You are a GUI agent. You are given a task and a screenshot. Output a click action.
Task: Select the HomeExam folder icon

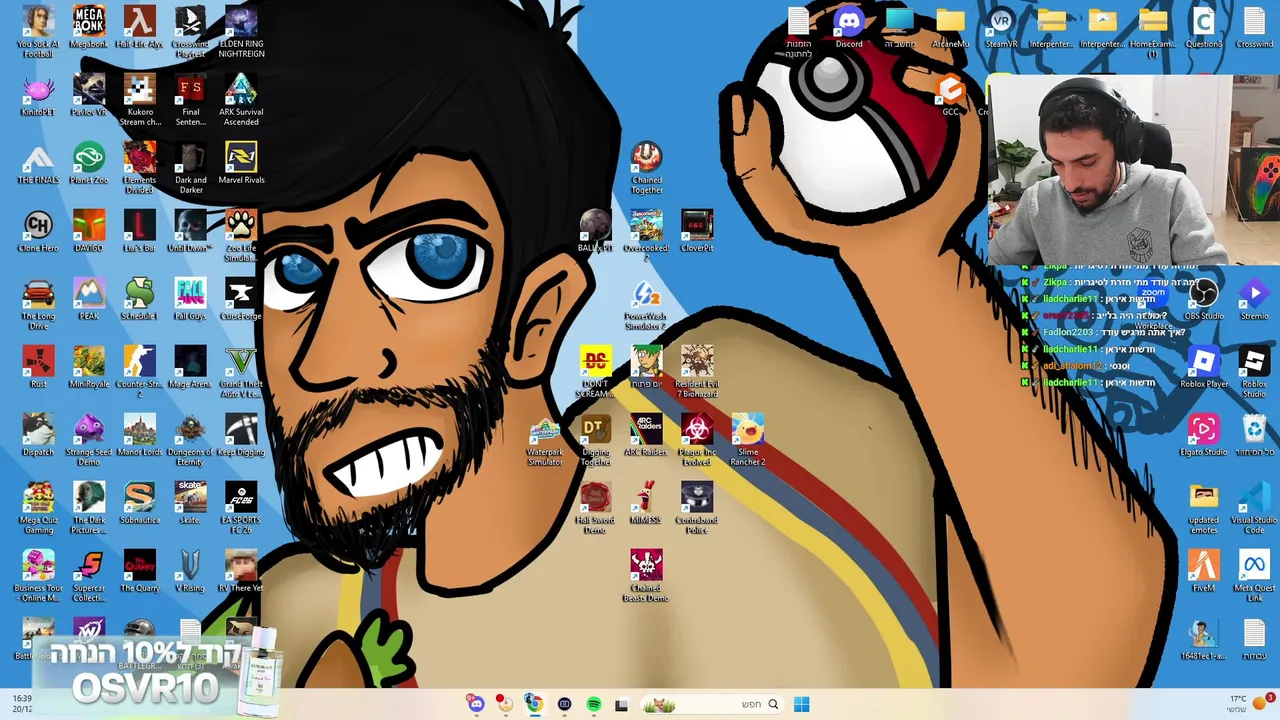(x=1153, y=31)
